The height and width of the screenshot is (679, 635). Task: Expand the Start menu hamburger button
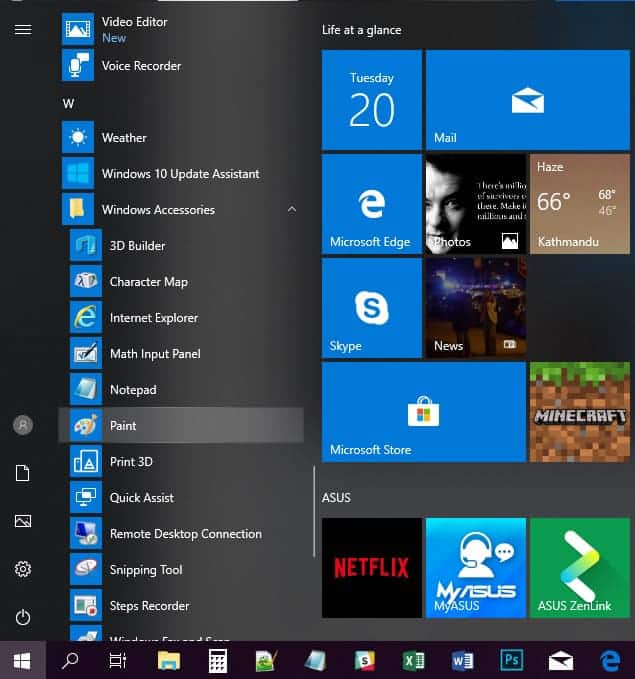tap(23, 29)
